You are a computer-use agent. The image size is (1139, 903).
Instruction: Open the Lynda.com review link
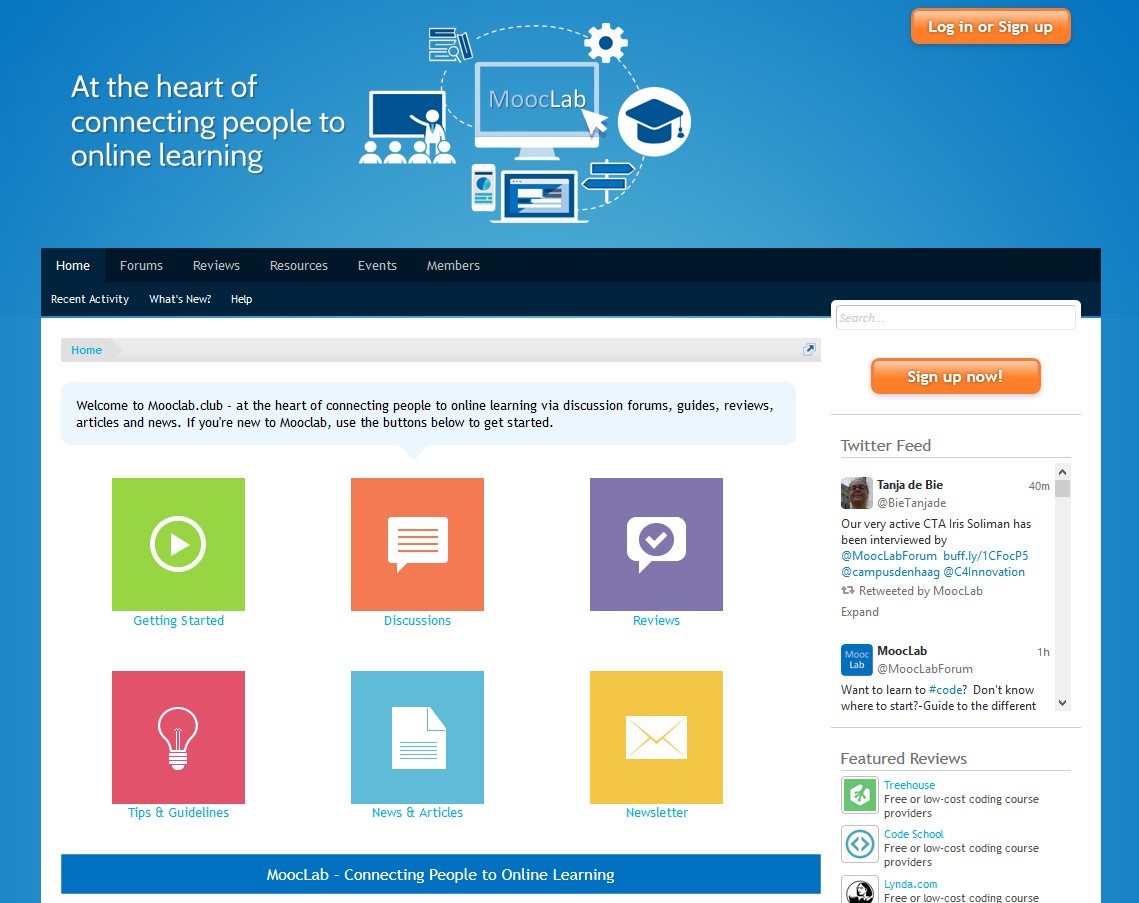(910, 884)
